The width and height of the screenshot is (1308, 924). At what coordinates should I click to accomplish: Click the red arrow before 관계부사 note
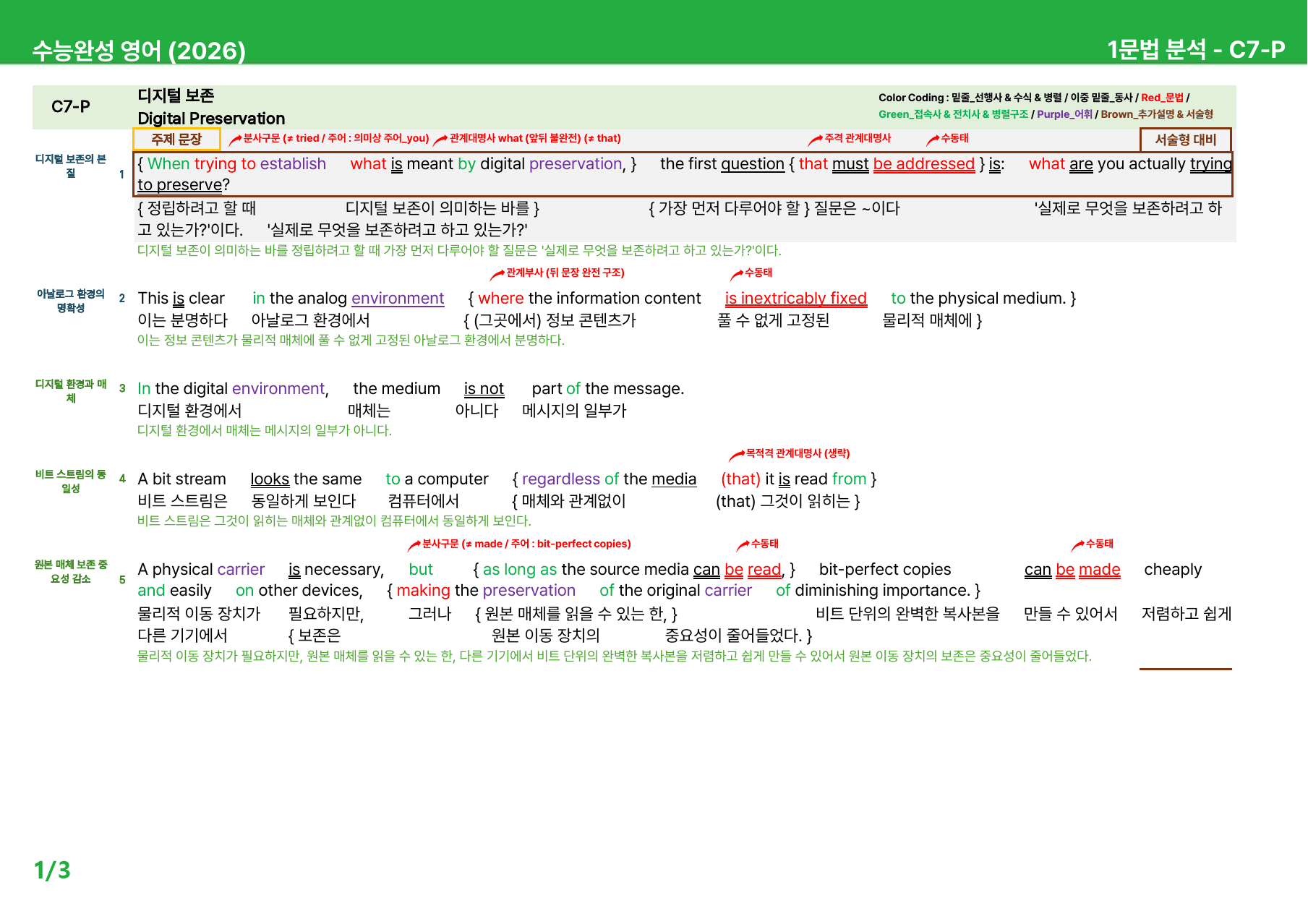(x=497, y=274)
